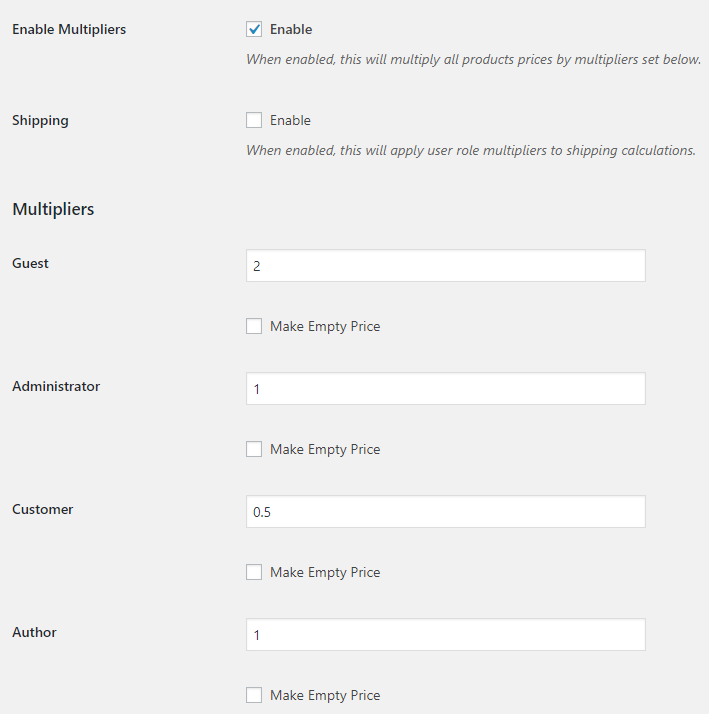Check Customer's Make Empty Price box
This screenshot has height=714, width=709.
coord(254,572)
